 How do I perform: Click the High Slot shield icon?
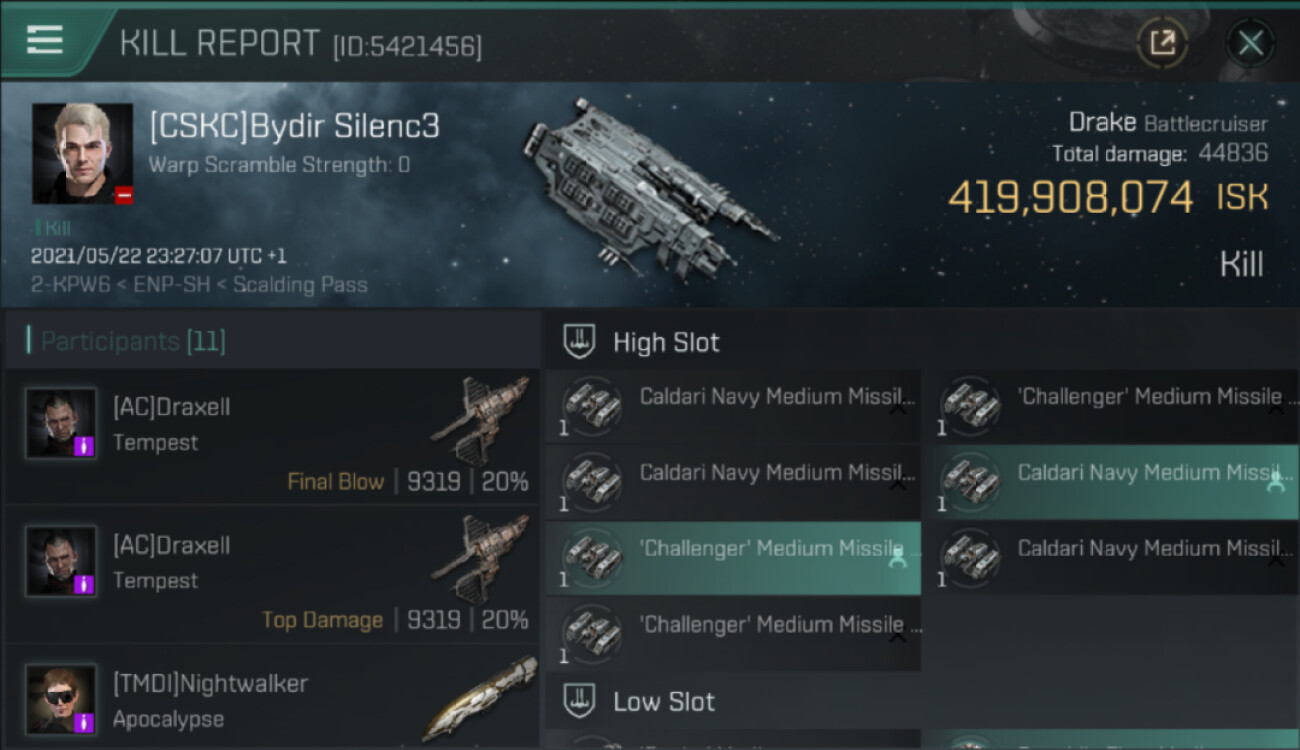click(x=580, y=342)
